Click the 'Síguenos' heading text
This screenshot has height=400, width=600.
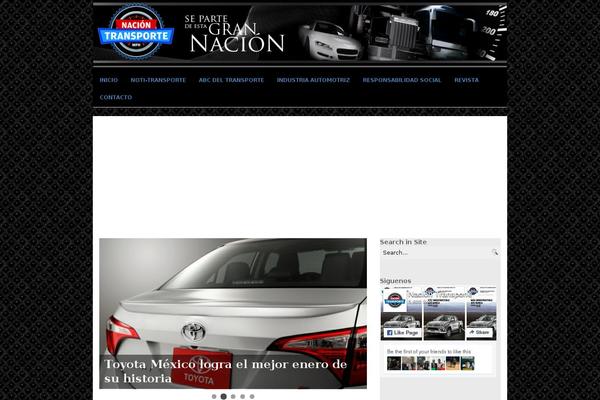pyautogui.click(x=395, y=281)
